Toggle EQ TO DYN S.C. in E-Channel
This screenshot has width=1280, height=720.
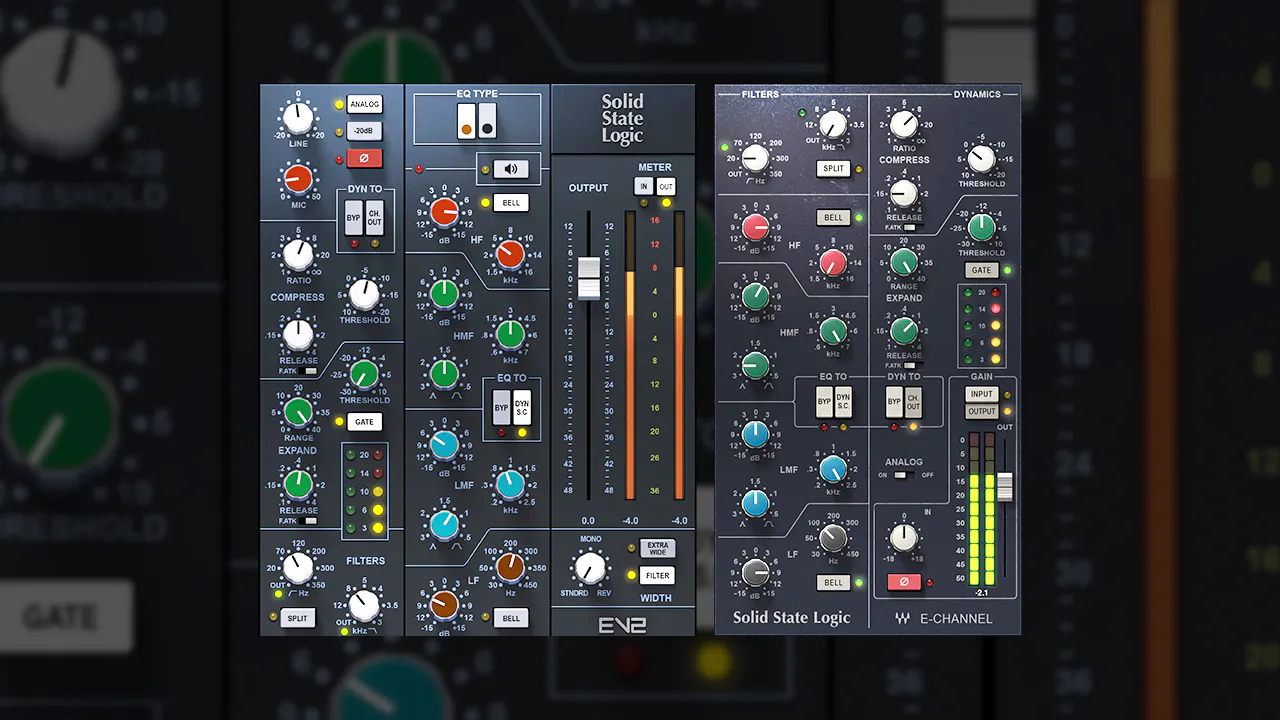(843, 403)
